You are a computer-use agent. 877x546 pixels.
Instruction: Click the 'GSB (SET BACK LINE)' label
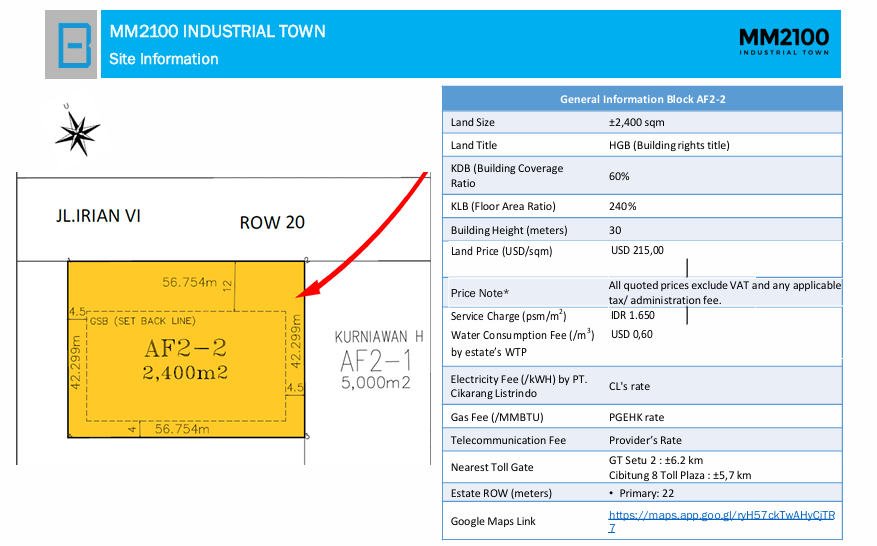(143, 321)
